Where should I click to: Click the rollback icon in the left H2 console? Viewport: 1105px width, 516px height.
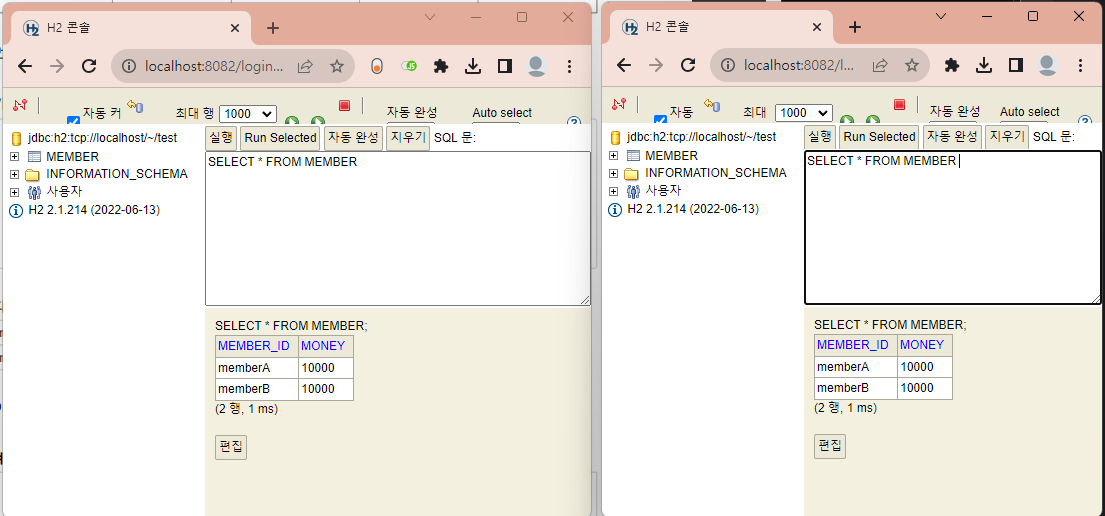click(135, 106)
